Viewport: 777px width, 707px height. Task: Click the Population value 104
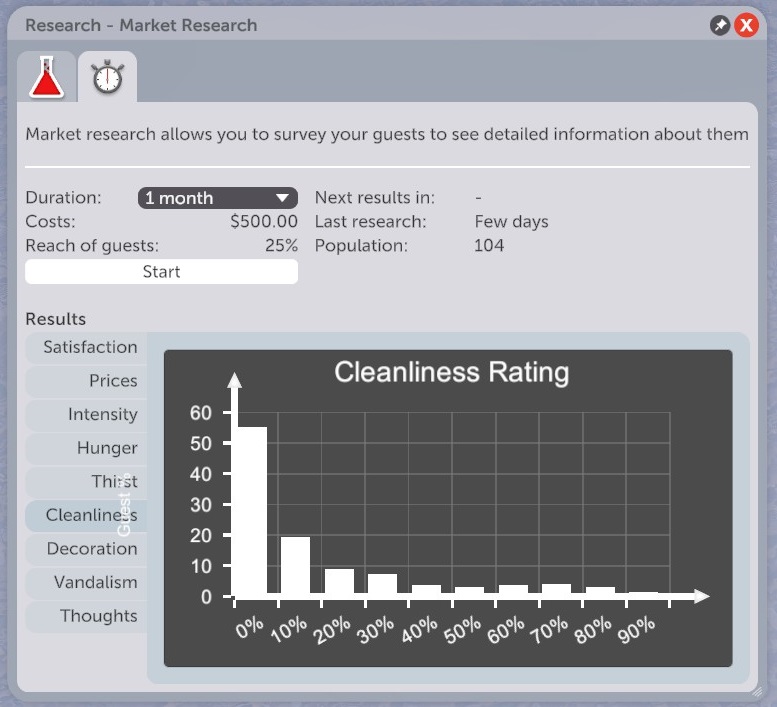point(489,246)
